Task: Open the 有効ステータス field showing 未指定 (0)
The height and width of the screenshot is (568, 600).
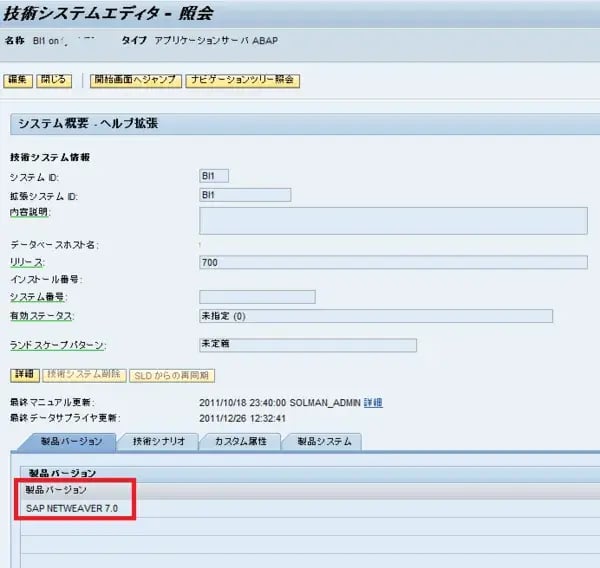Action: click(376, 316)
